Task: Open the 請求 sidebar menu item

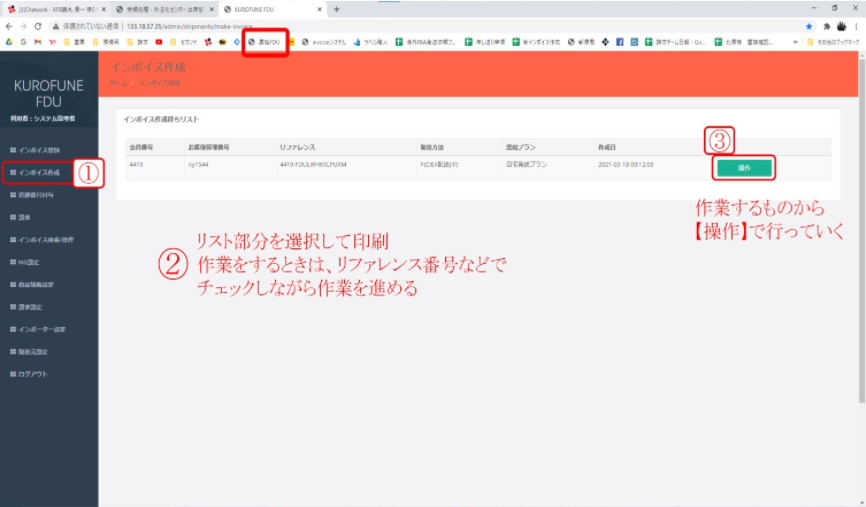Action: (x=20, y=218)
